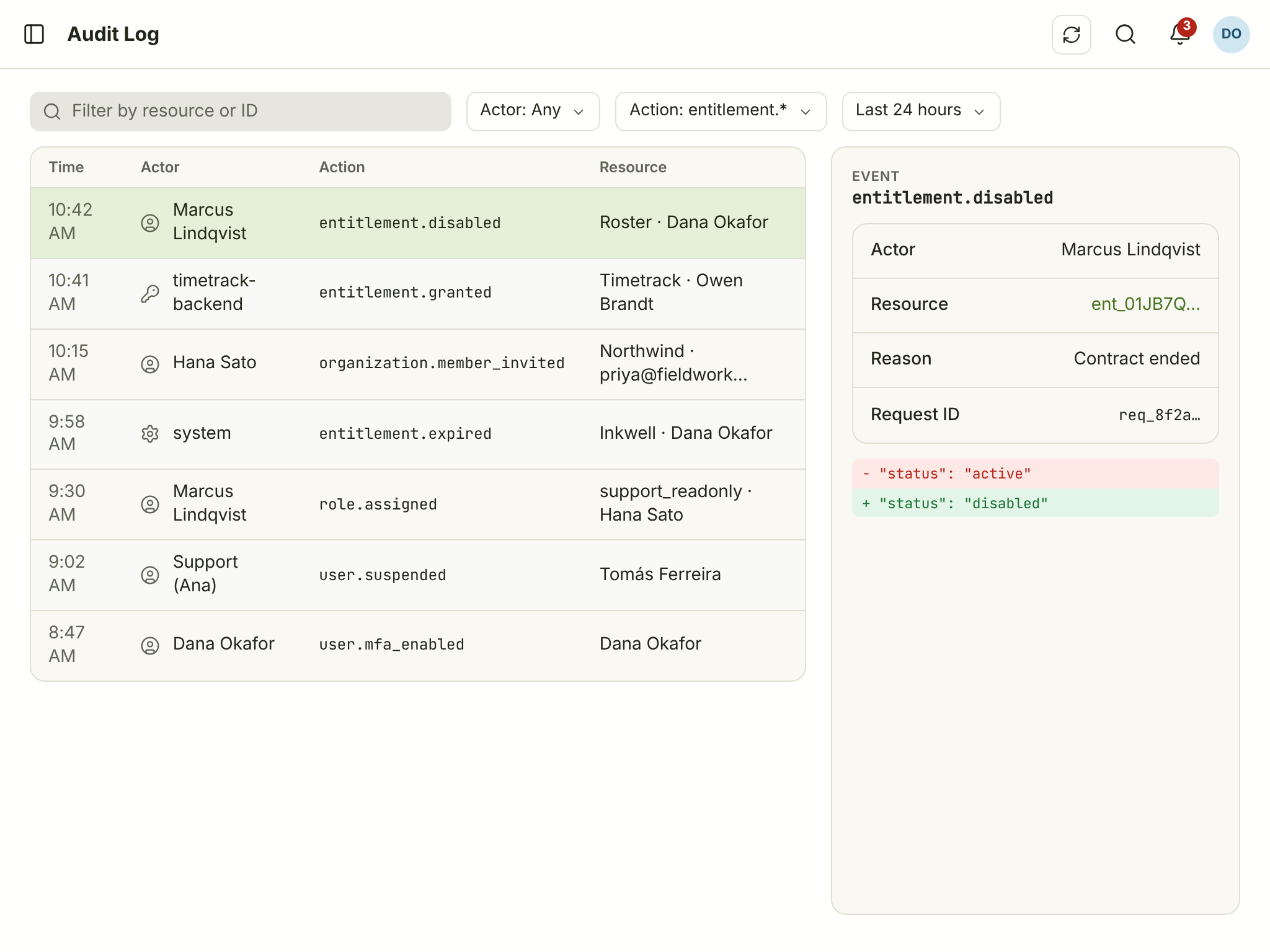Sort by the Time column header
Screen dimensions: 1270x952
[66, 167]
